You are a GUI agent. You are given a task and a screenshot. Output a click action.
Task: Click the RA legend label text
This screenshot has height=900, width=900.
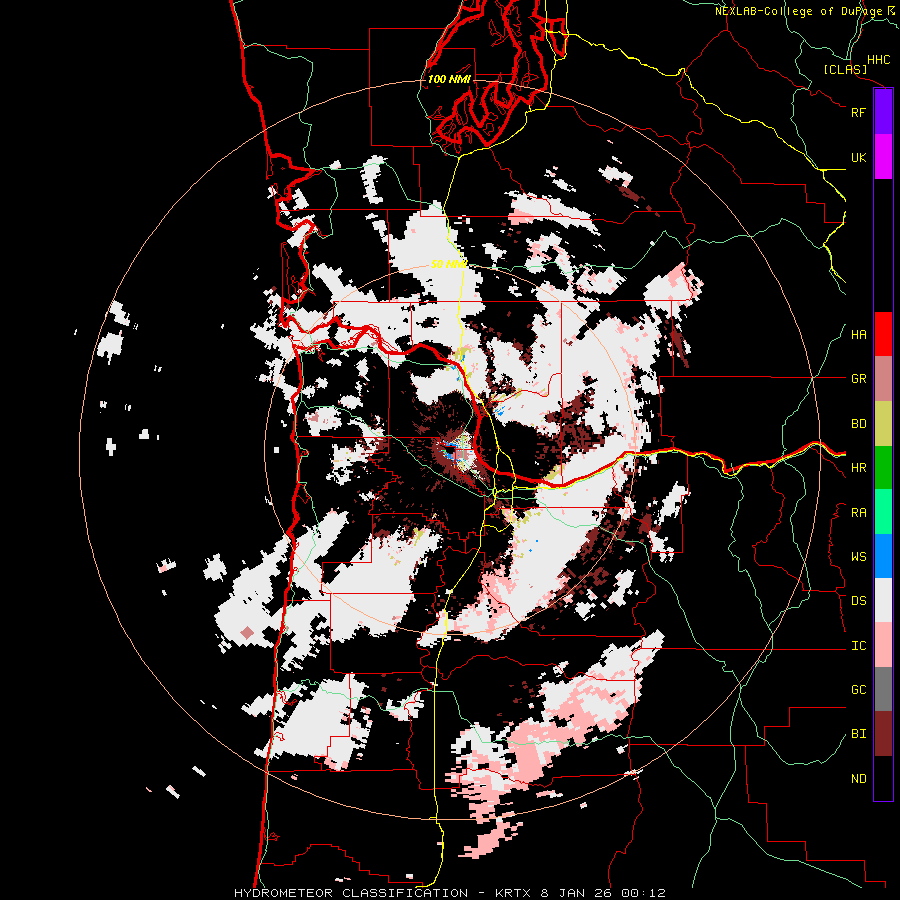pos(858,513)
